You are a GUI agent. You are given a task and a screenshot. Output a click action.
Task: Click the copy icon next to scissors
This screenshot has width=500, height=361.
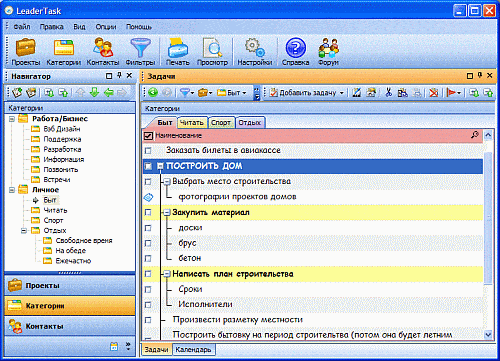click(403, 92)
